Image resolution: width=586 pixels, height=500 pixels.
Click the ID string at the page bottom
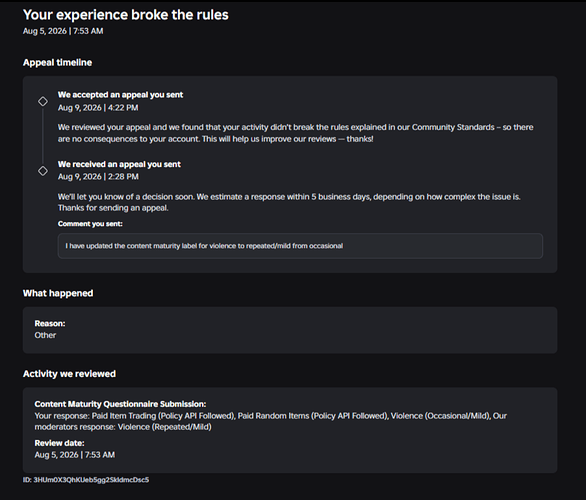tap(86, 480)
